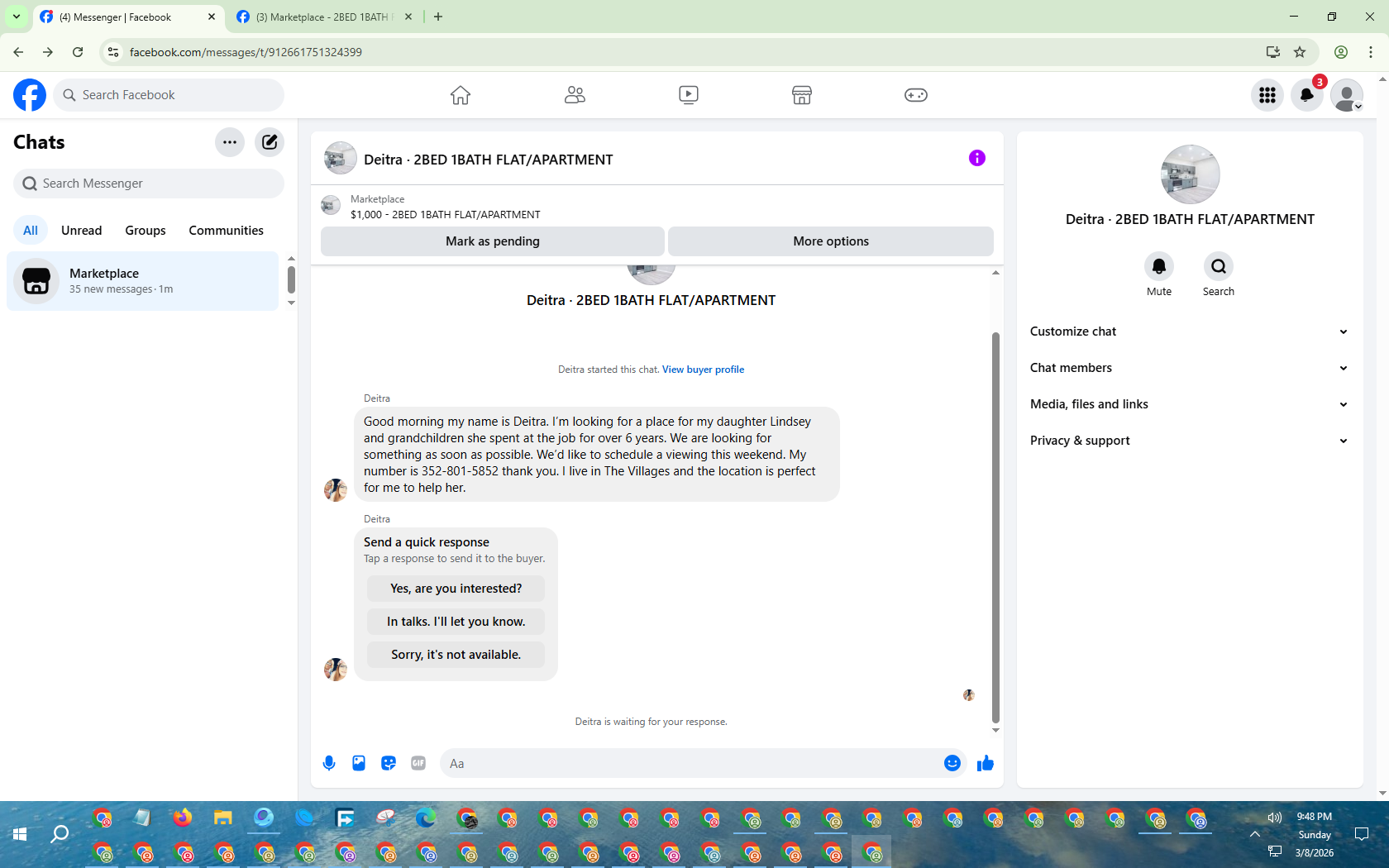Open the Facebook menu grid icon

coord(1267,95)
